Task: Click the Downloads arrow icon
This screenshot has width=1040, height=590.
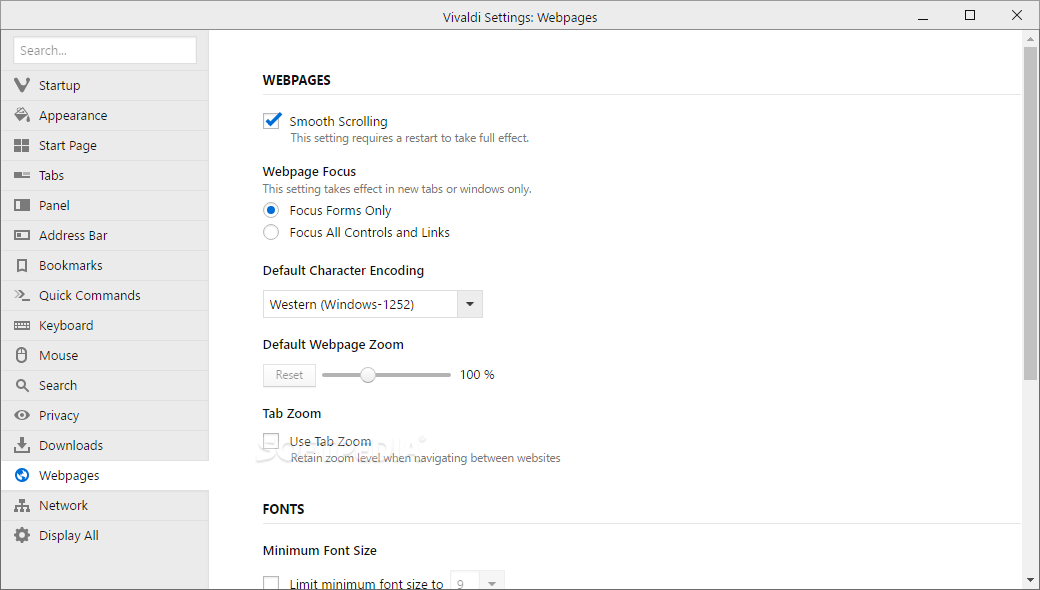Action: [21, 445]
